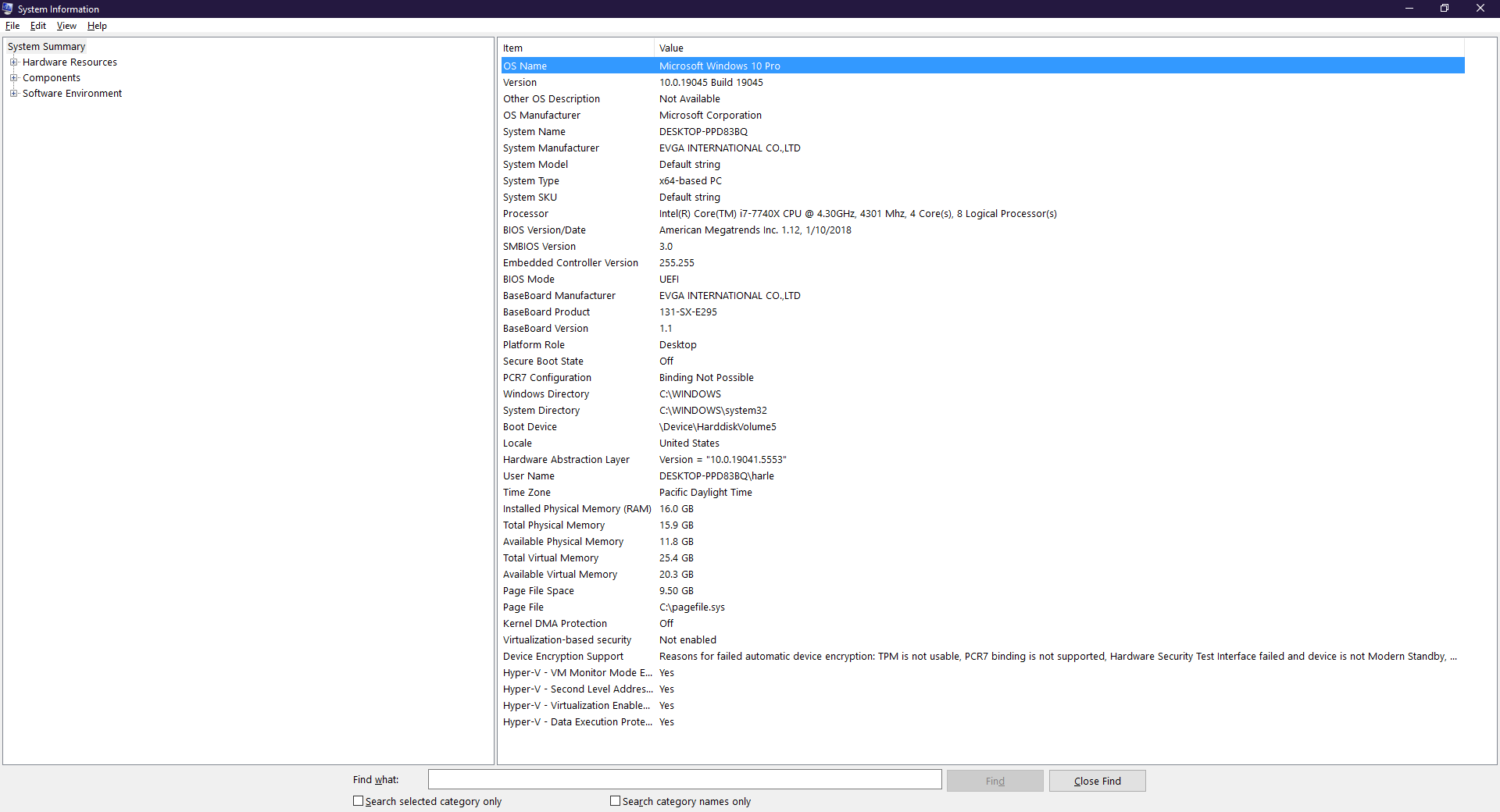Select the Hardware Abstraction Layer row
The height and width of the screenshot is (812, 1500).
click(x=983, y=460)
